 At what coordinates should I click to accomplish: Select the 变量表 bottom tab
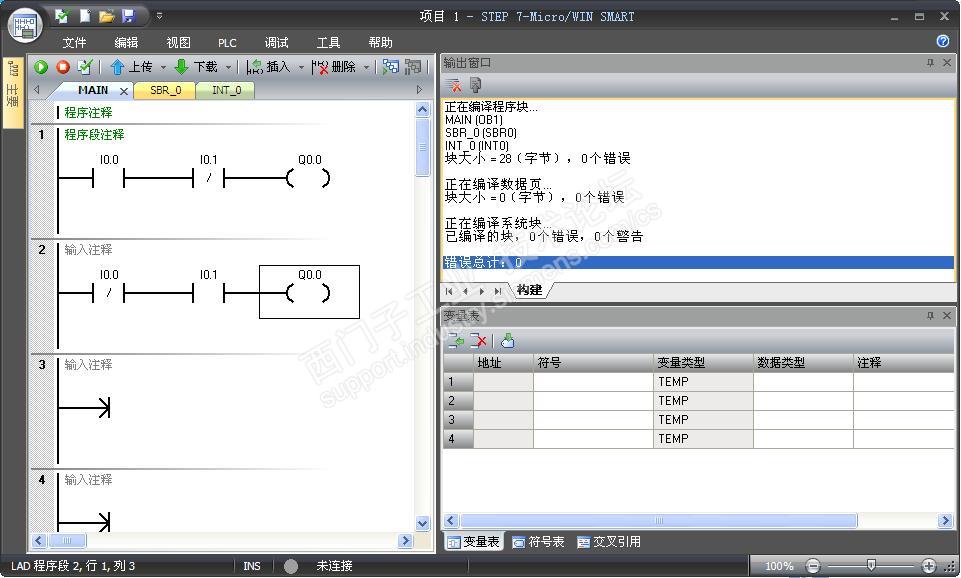click(474, 542)
